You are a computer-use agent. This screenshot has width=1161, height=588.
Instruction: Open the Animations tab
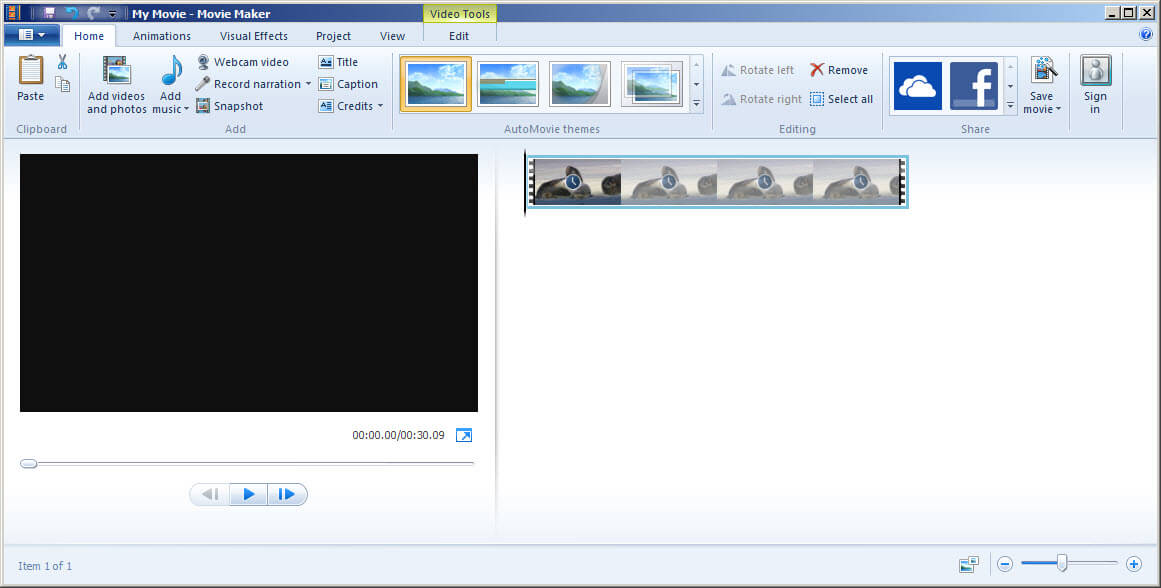coord(161,36)
